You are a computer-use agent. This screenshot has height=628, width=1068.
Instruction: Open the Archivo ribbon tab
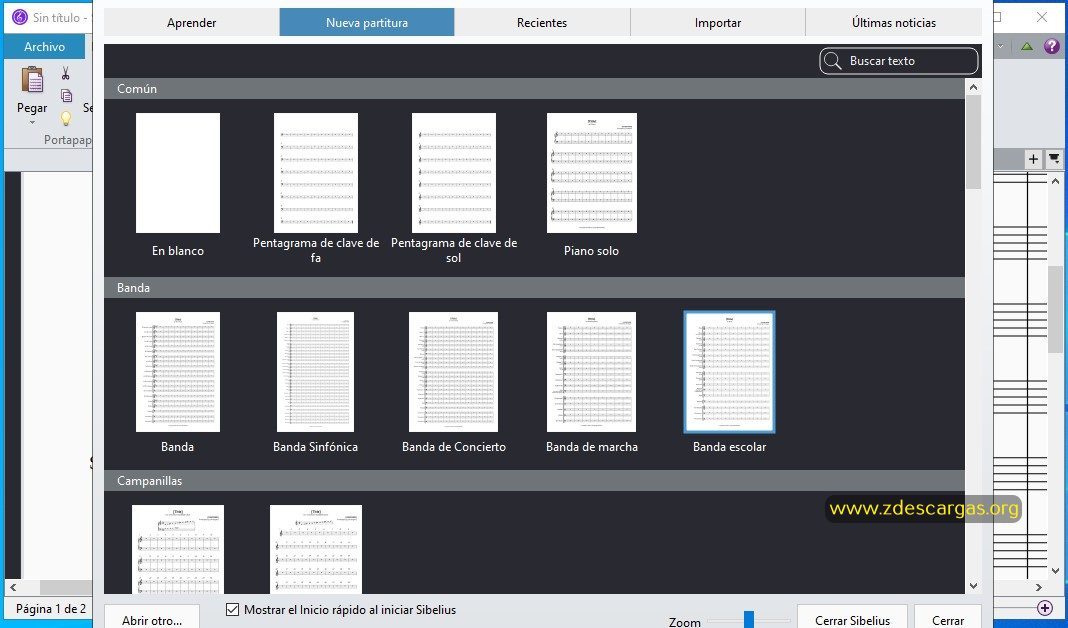(44, 46)
